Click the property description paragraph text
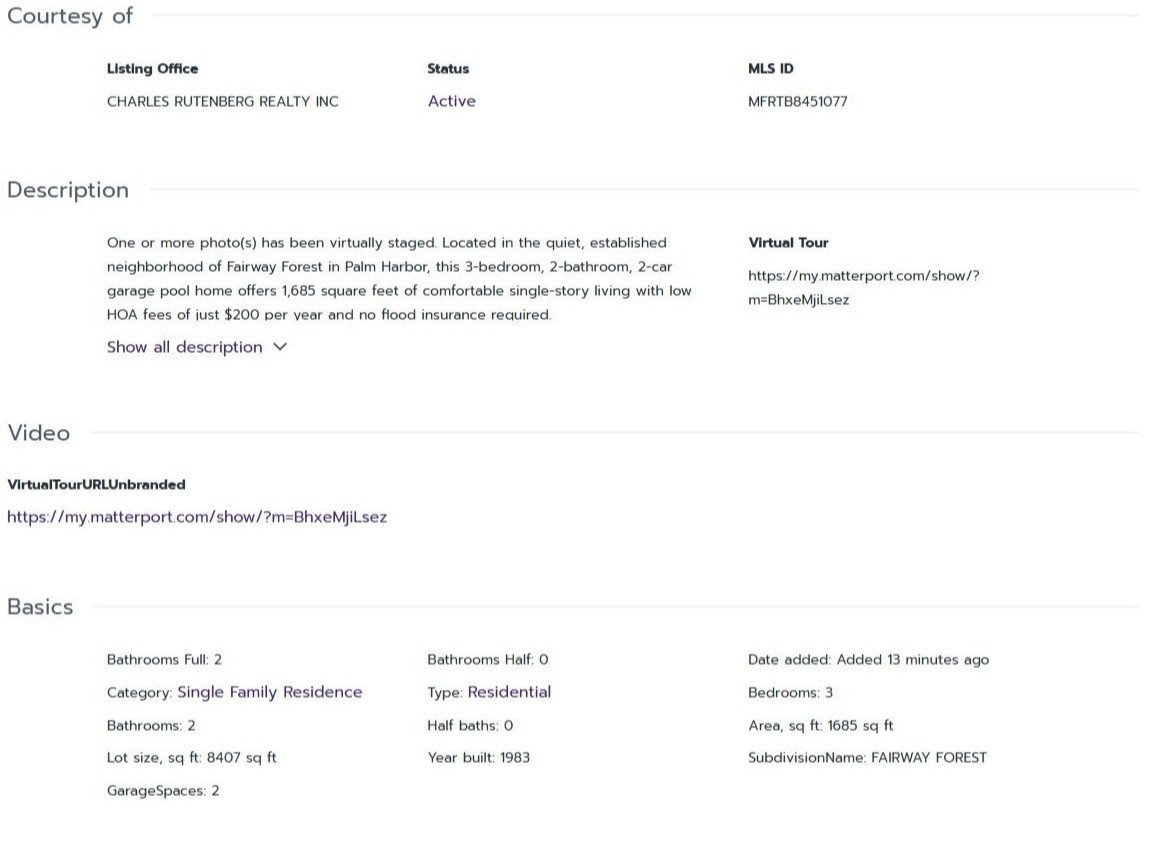The height and width of the screenshot is (846, 1149). click(x=400, y=278)
